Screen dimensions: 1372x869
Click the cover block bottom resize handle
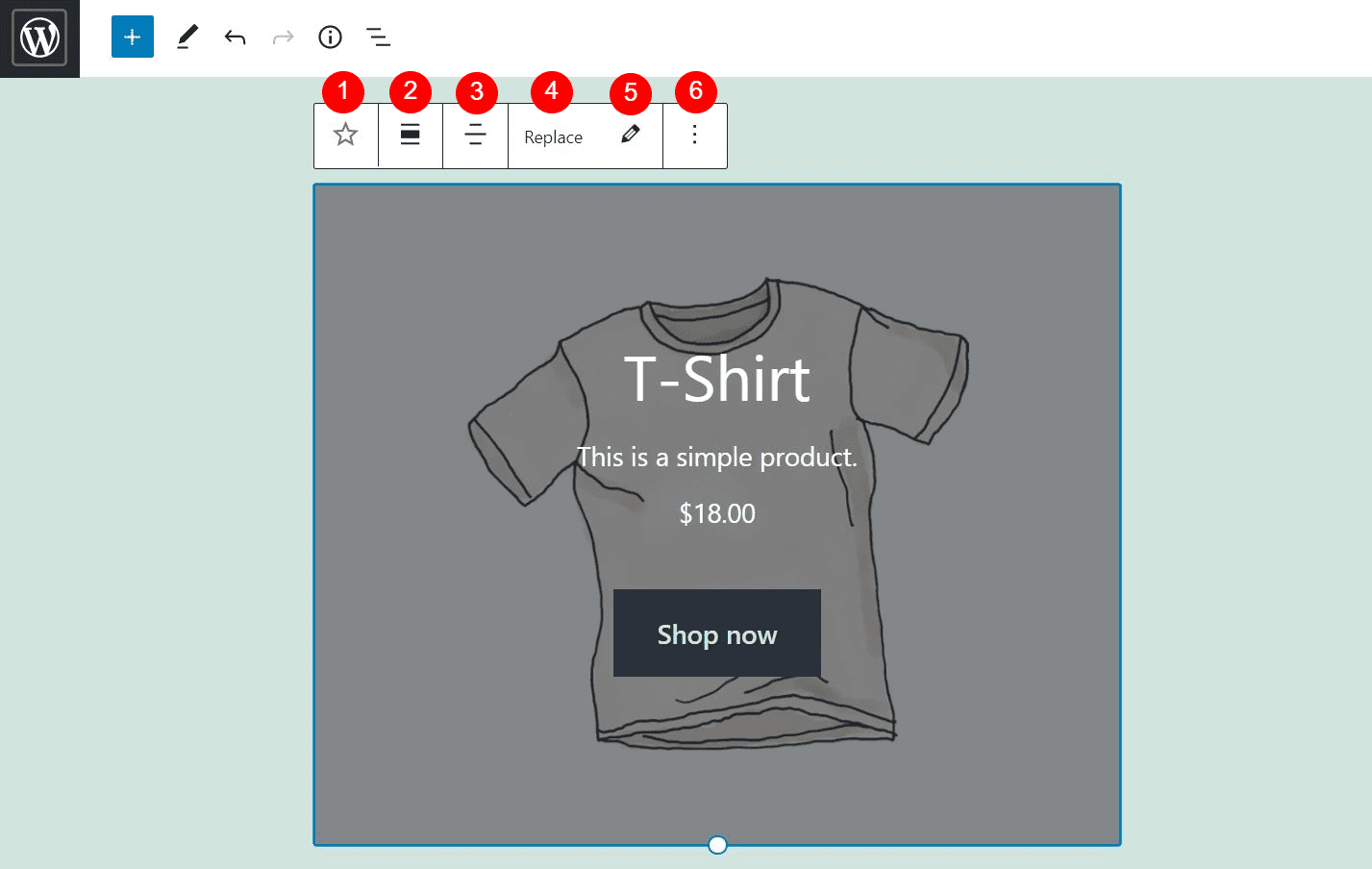[x=716, y=845]
